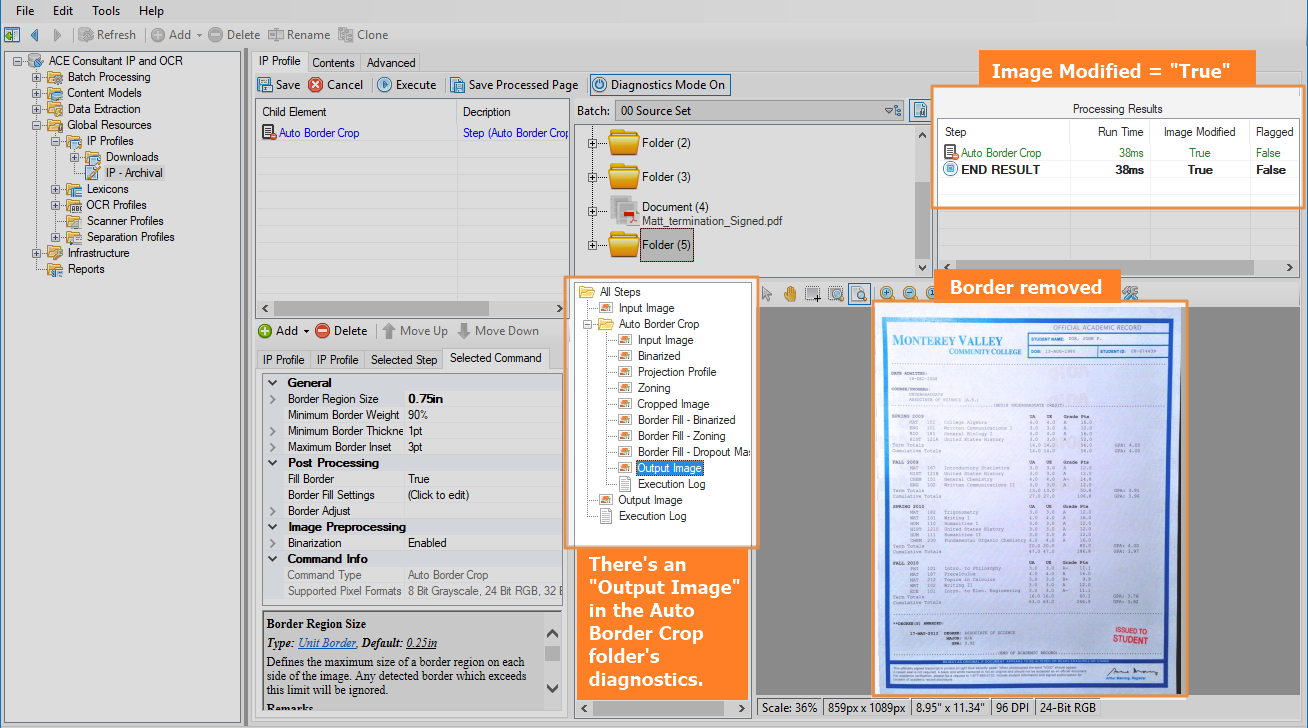Click the Execute play icon
The width and height of the screenshot is (1308, 728).
384,85
